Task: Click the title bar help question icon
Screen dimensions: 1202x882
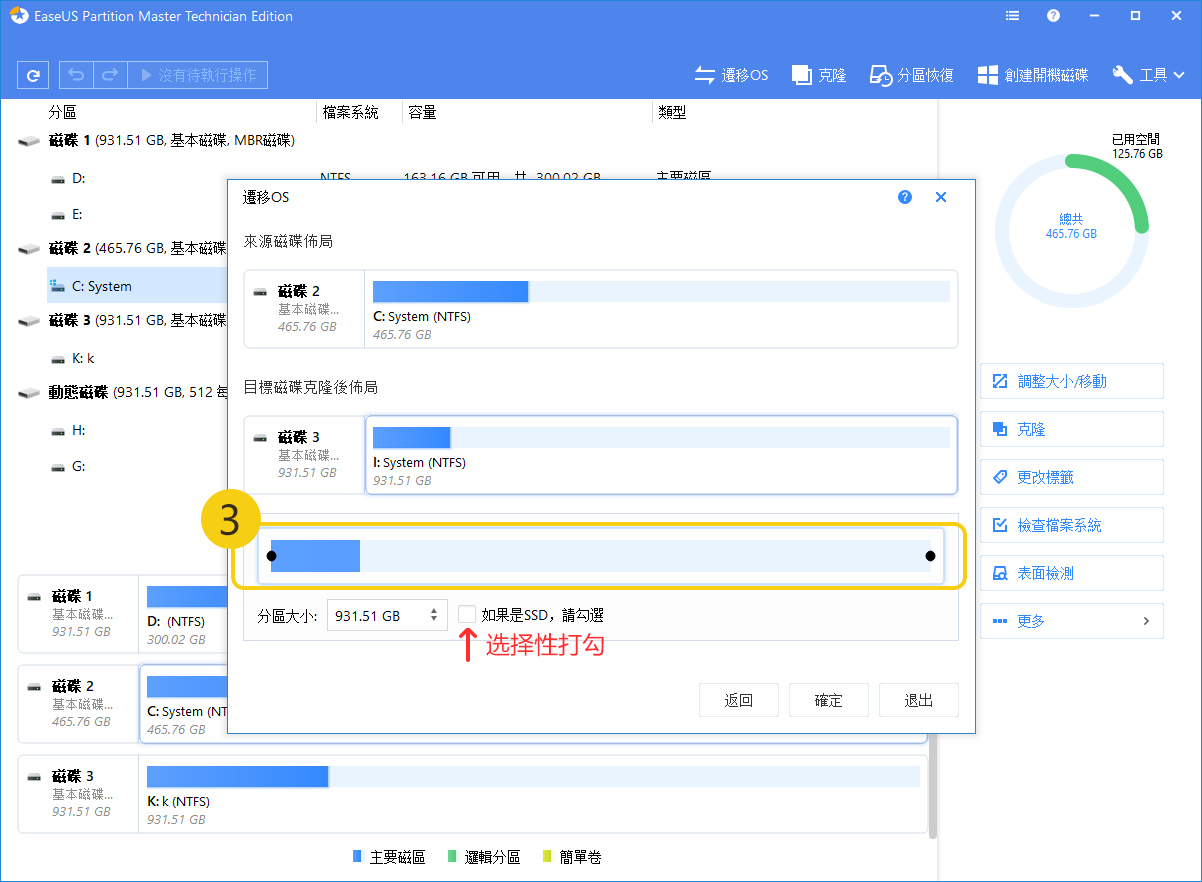Action: (1053, 16)
